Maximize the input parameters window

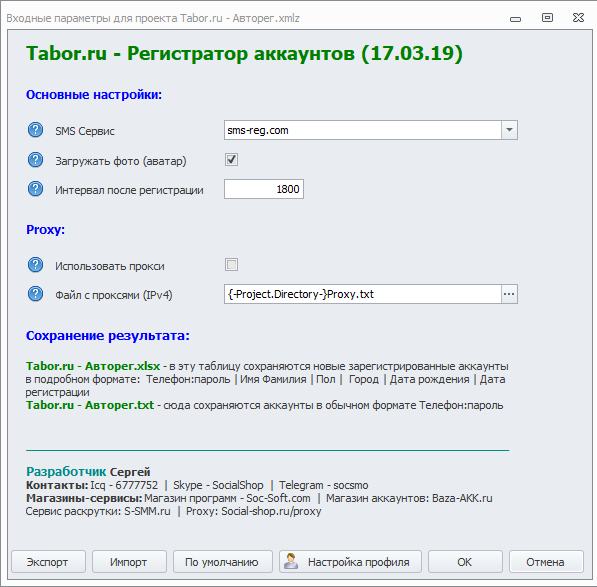548,18
